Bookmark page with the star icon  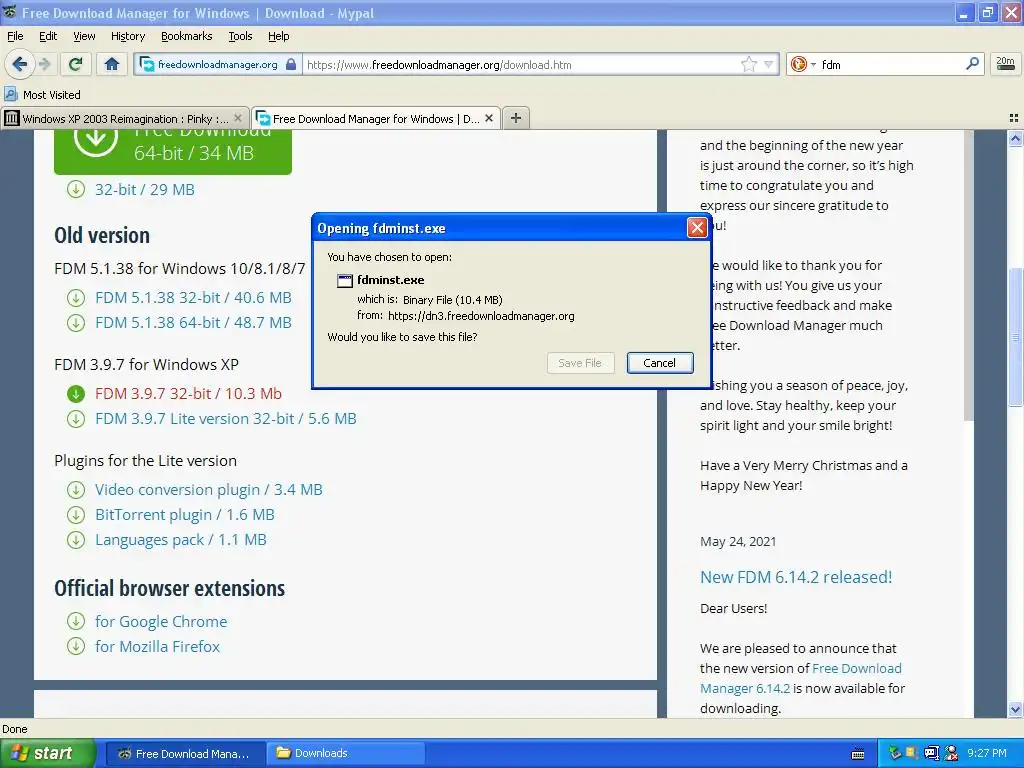tap(748, 64)
